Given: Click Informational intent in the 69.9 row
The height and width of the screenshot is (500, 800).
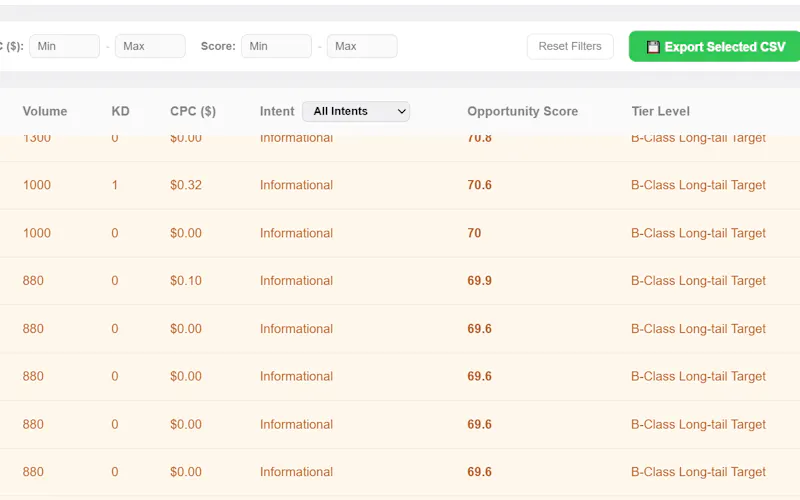Looking at the screenshot, I should click(296, 281).
